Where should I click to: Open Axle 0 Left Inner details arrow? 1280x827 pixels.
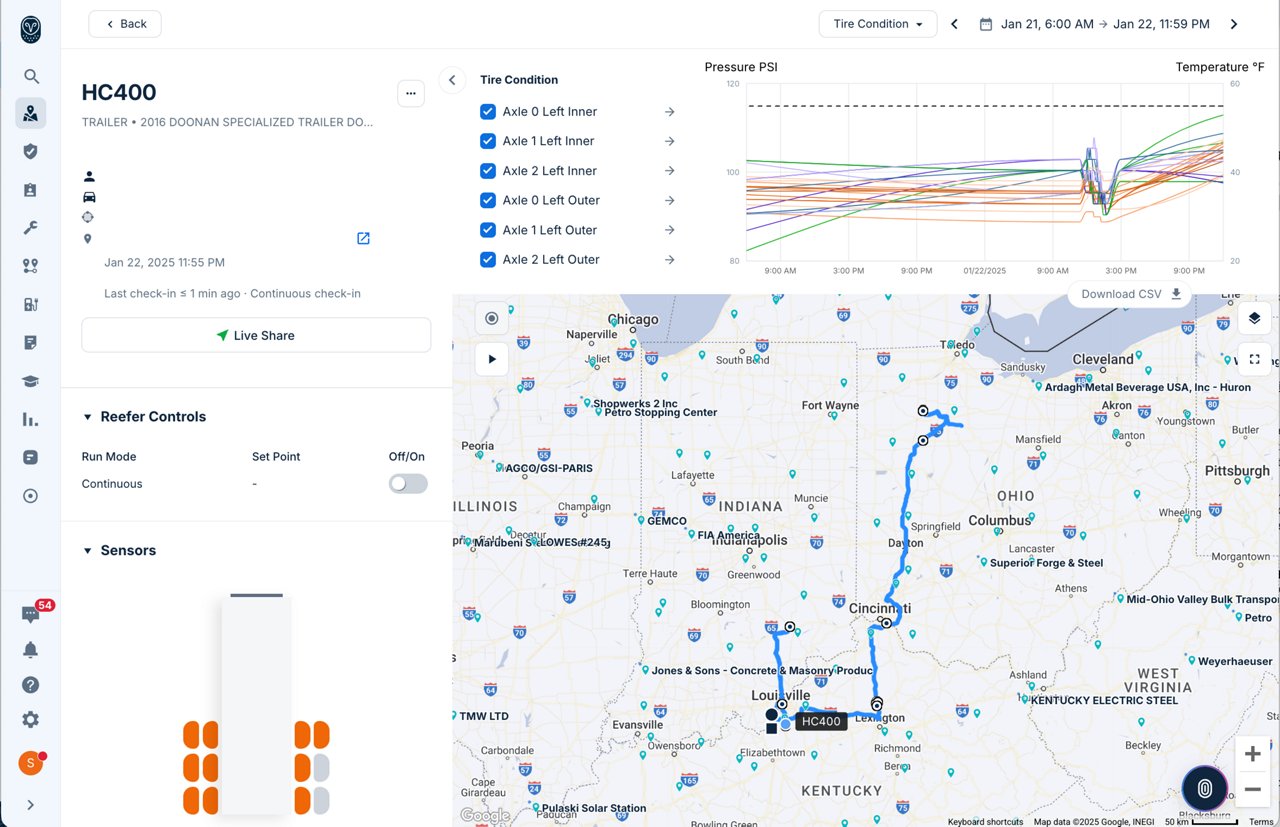point(670,112)
